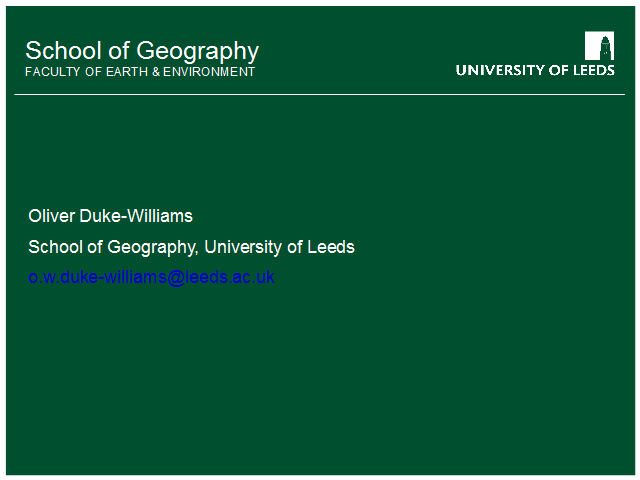This screenshot has height=480, width=640.
Task: Click the leeds.ac.uk domain in the email link
Action: pos(230,277)
